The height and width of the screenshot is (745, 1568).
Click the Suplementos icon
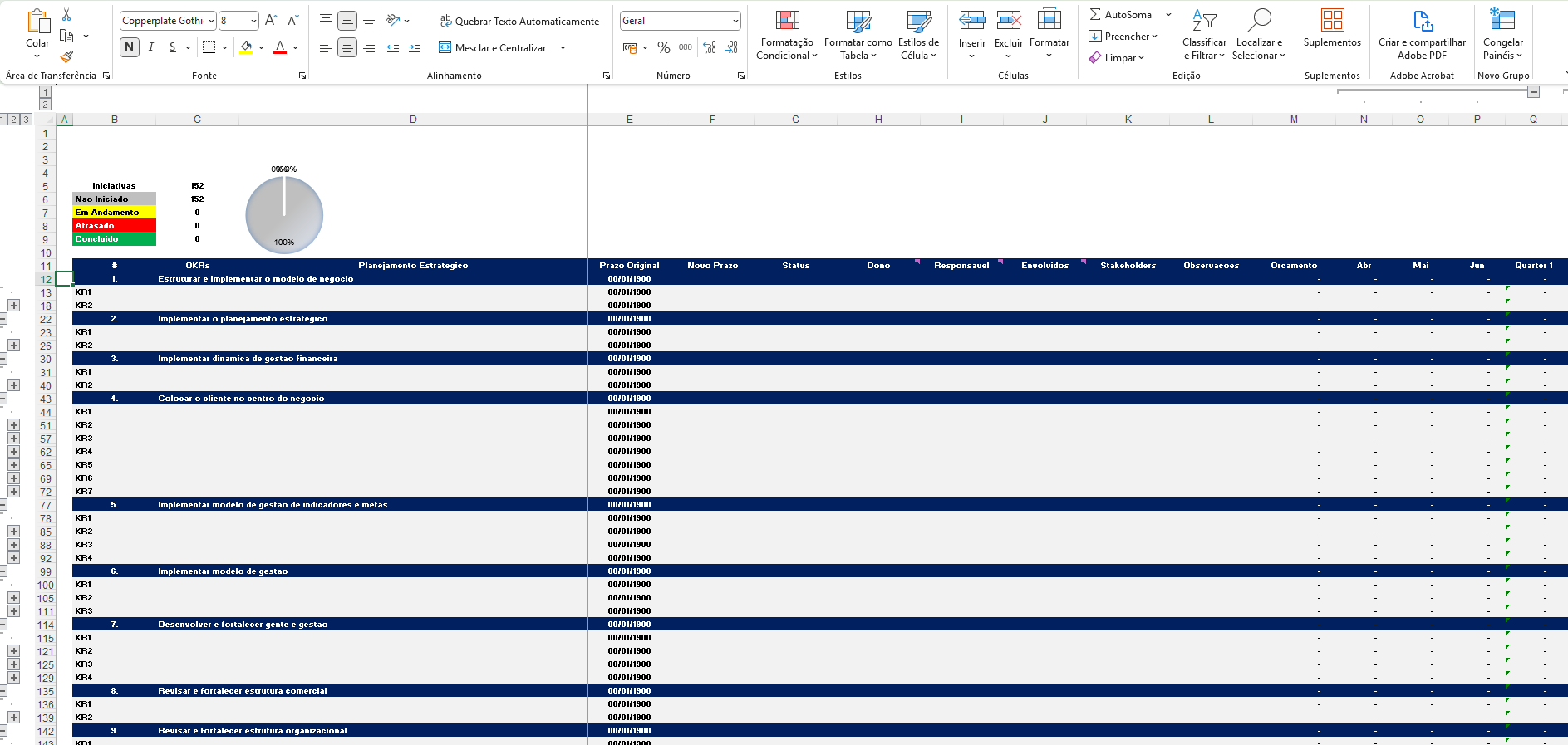1332,29
